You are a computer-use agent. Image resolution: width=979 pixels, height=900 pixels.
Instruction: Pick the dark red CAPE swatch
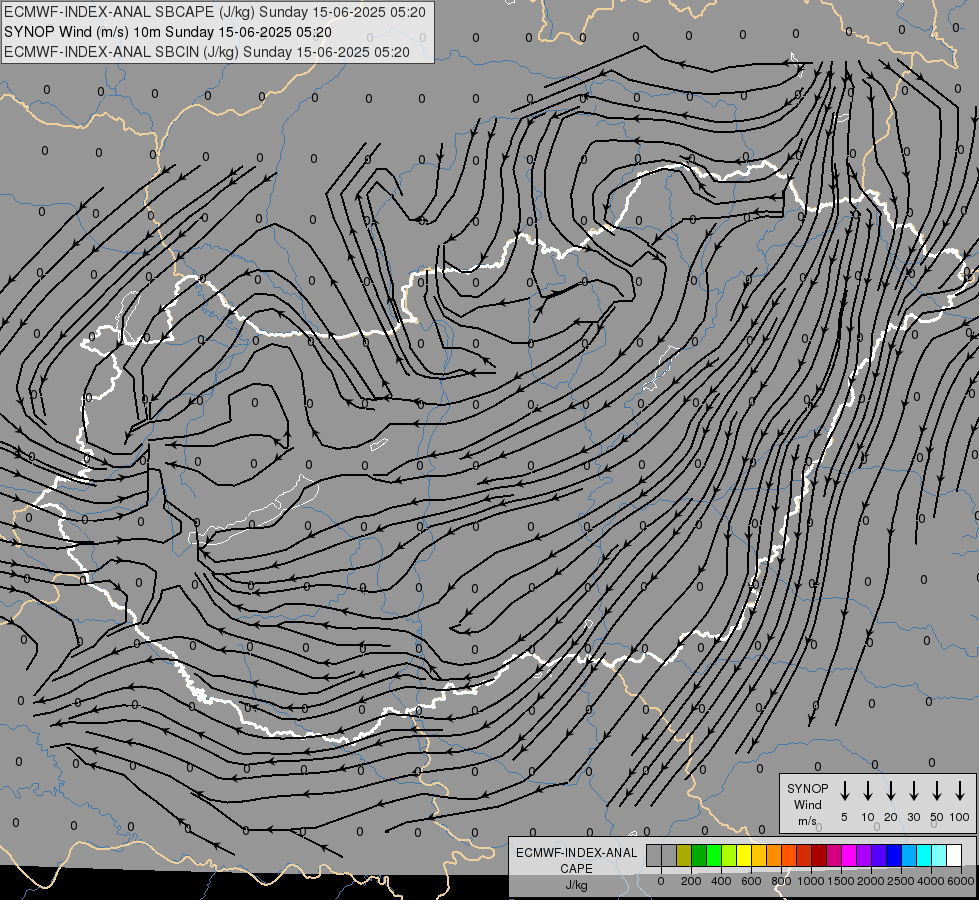coord(819,855)
